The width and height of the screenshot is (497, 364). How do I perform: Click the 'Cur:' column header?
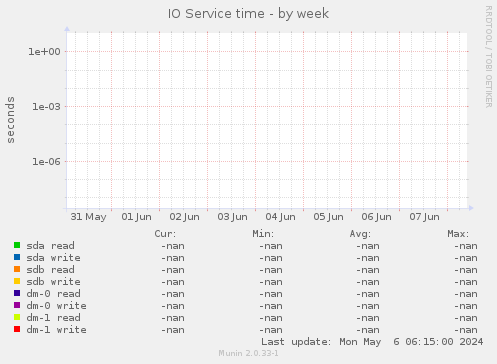click(x=165, y=234)
